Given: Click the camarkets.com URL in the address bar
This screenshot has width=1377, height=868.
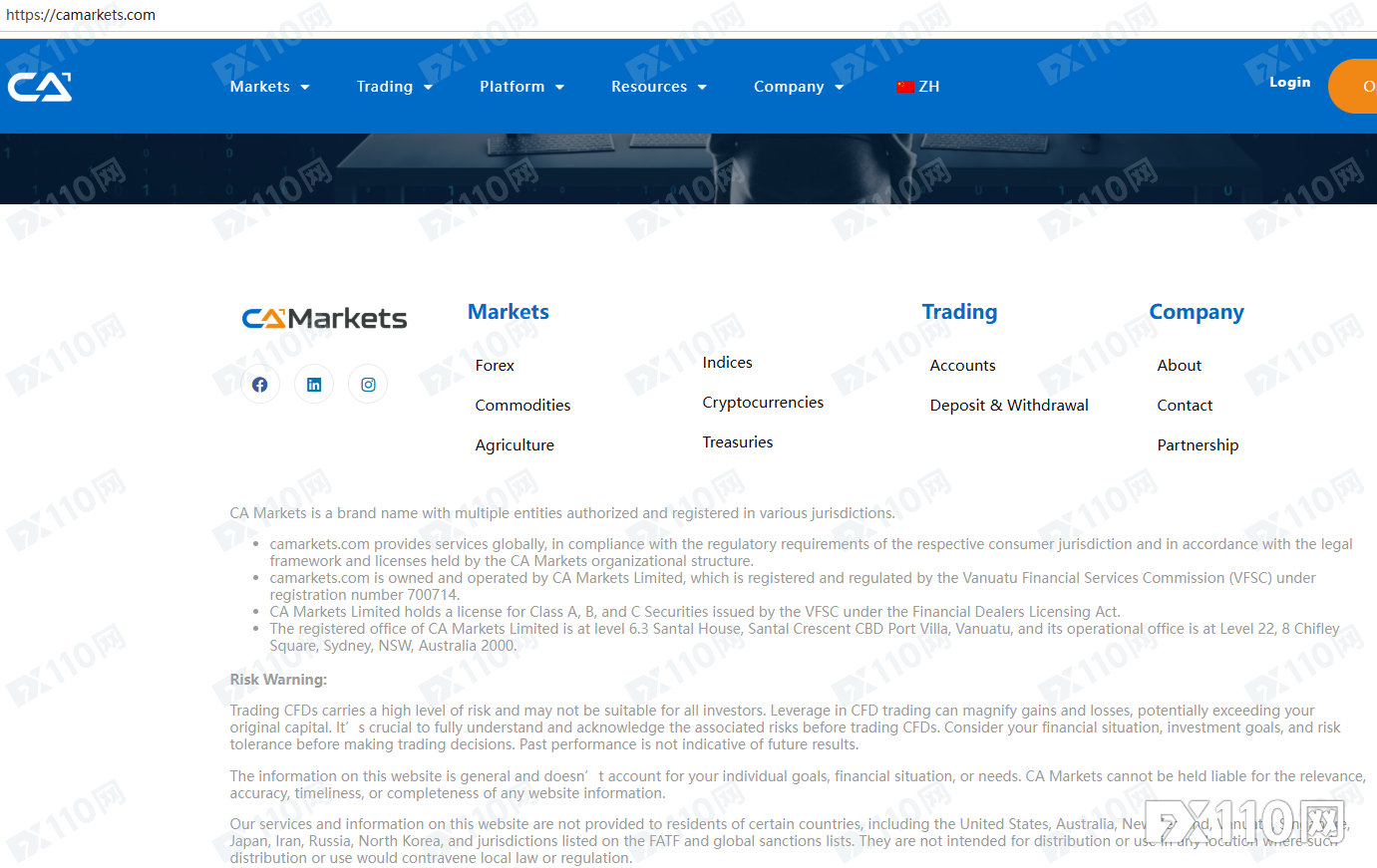Looking at the screenshot, I should (81, 15).
